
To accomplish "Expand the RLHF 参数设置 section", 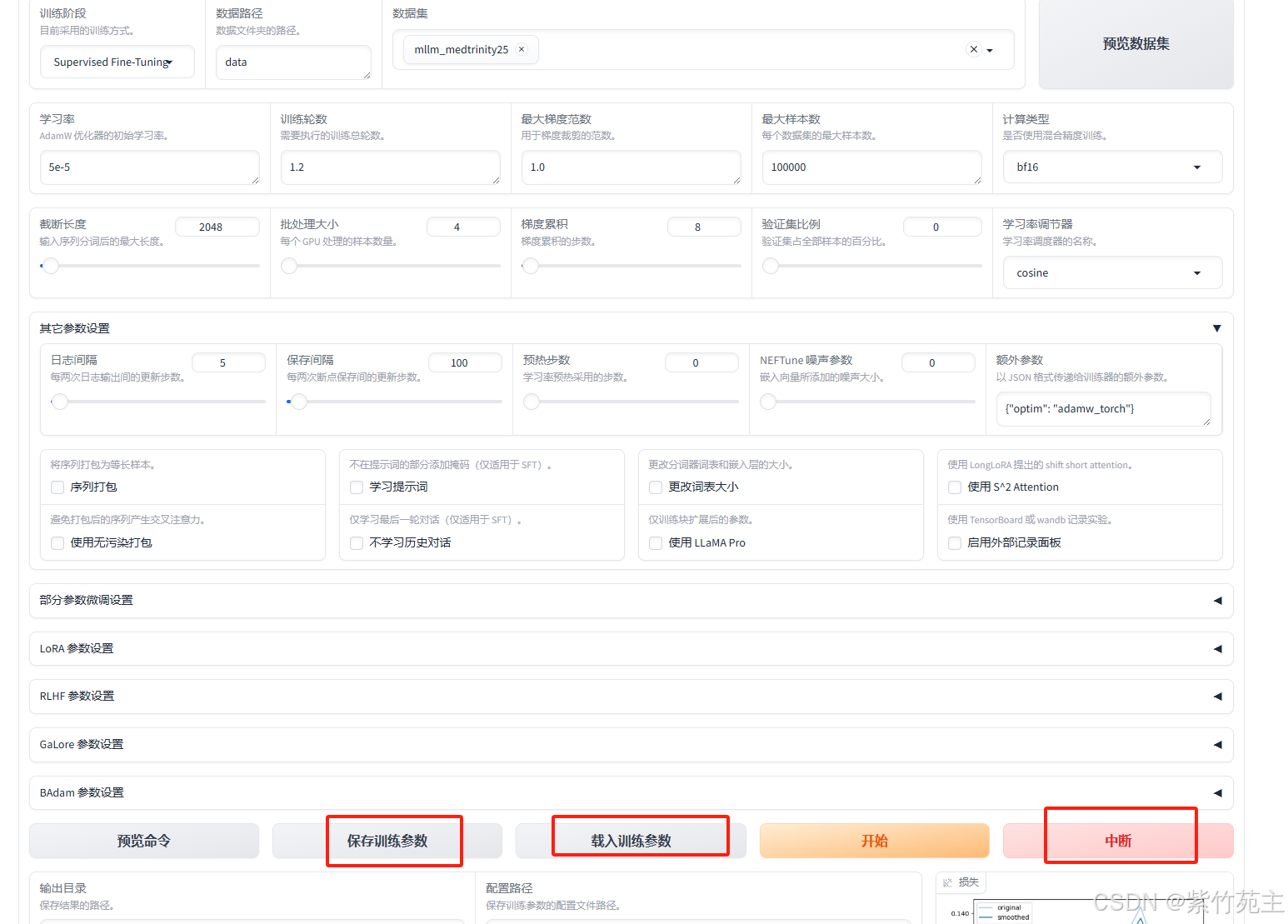I will click(631, 696).
